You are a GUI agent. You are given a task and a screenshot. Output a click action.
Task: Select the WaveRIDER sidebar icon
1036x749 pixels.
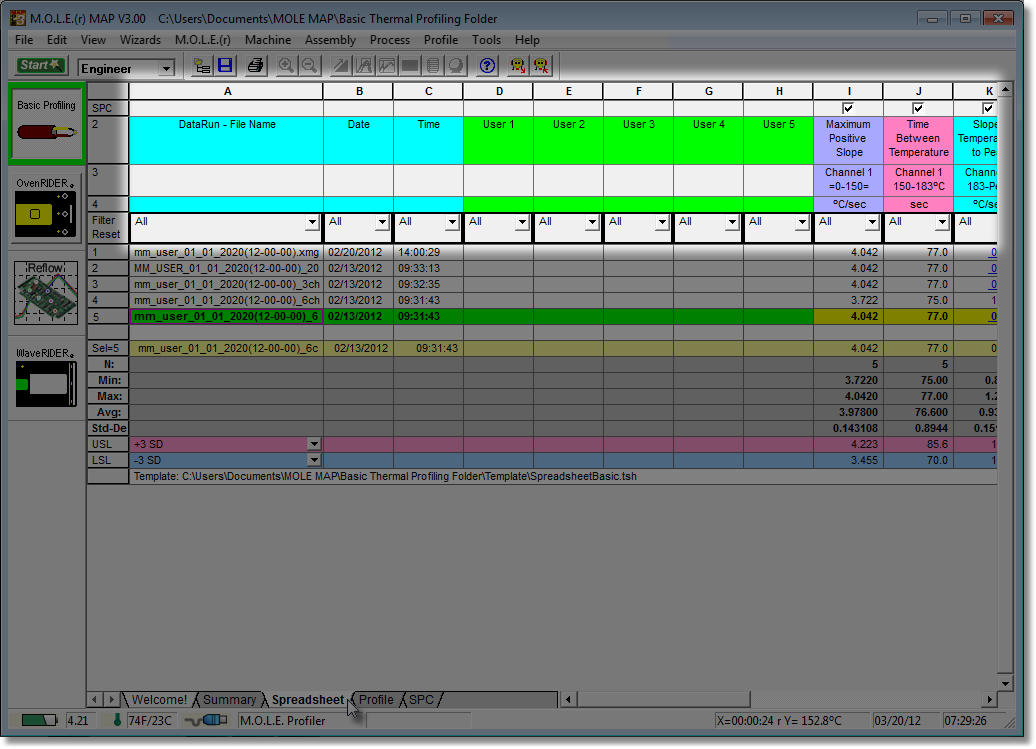[x=46, y=378]
